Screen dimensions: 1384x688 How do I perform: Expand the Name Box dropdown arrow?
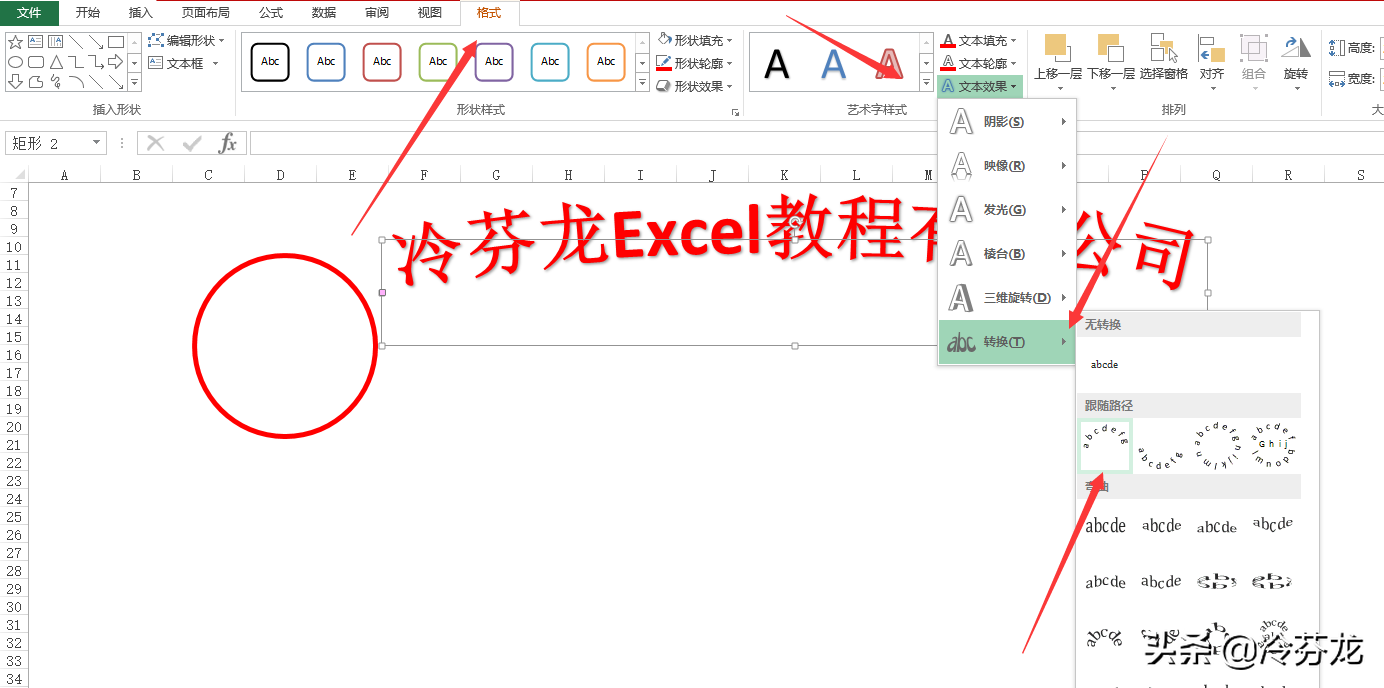(97, 143)
